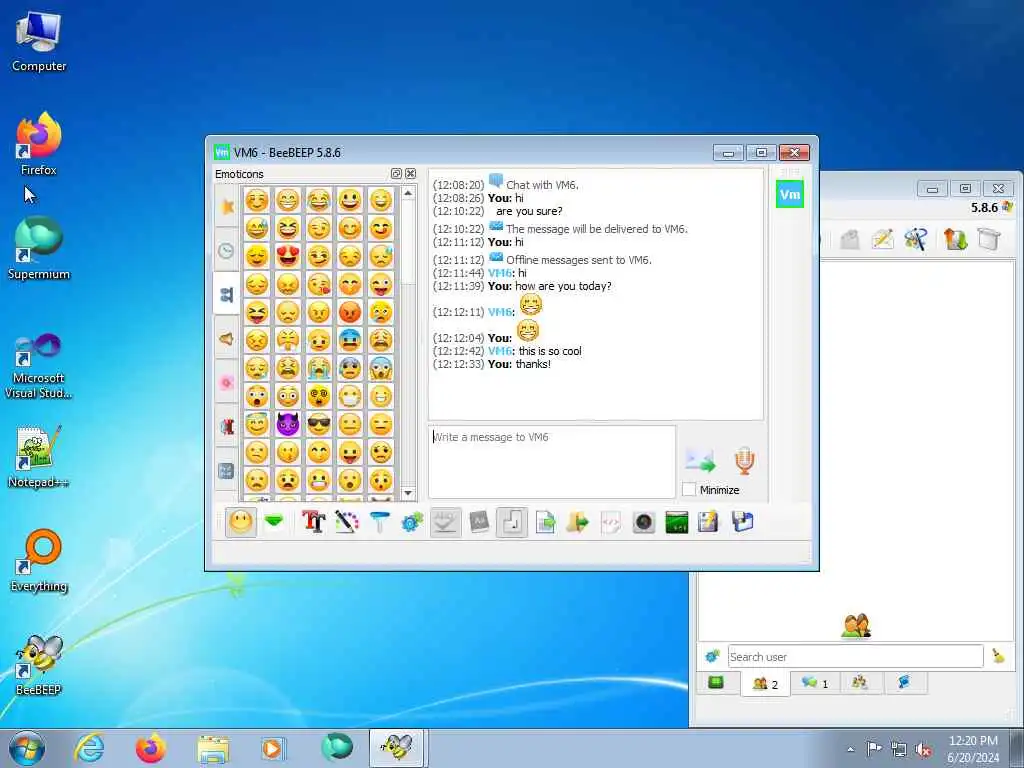Open the camera screenshot icon

tap(643, 522)
